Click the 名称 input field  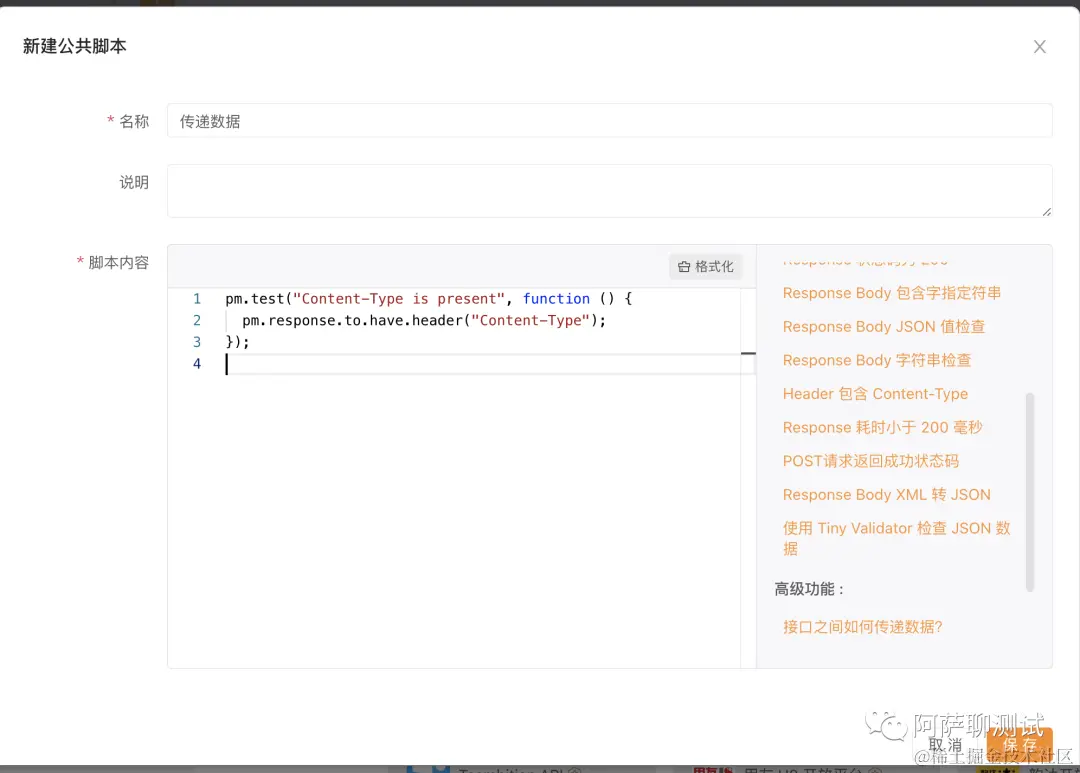pos(610,121)
